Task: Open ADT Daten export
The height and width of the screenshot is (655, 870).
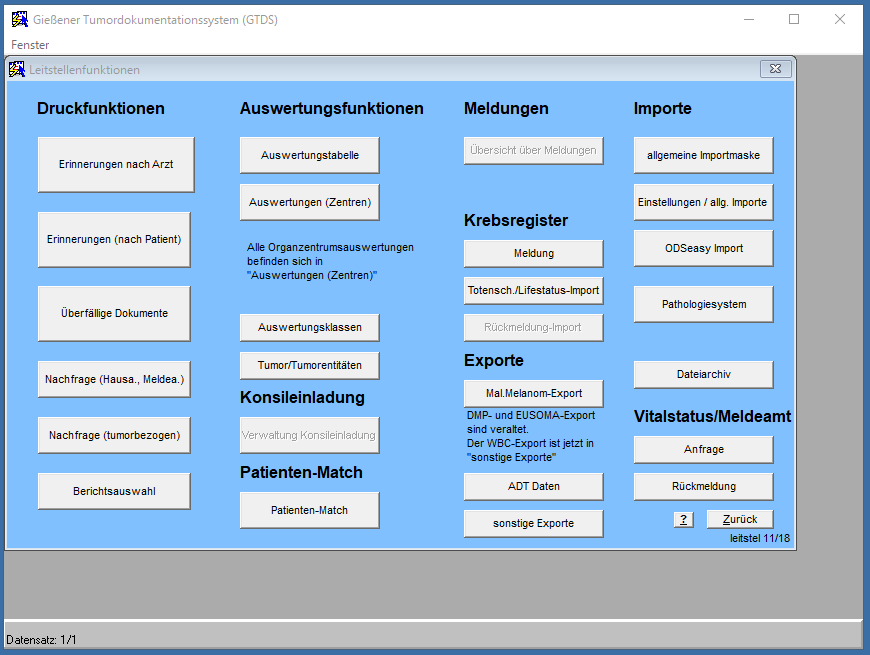Action: [533, 486]
